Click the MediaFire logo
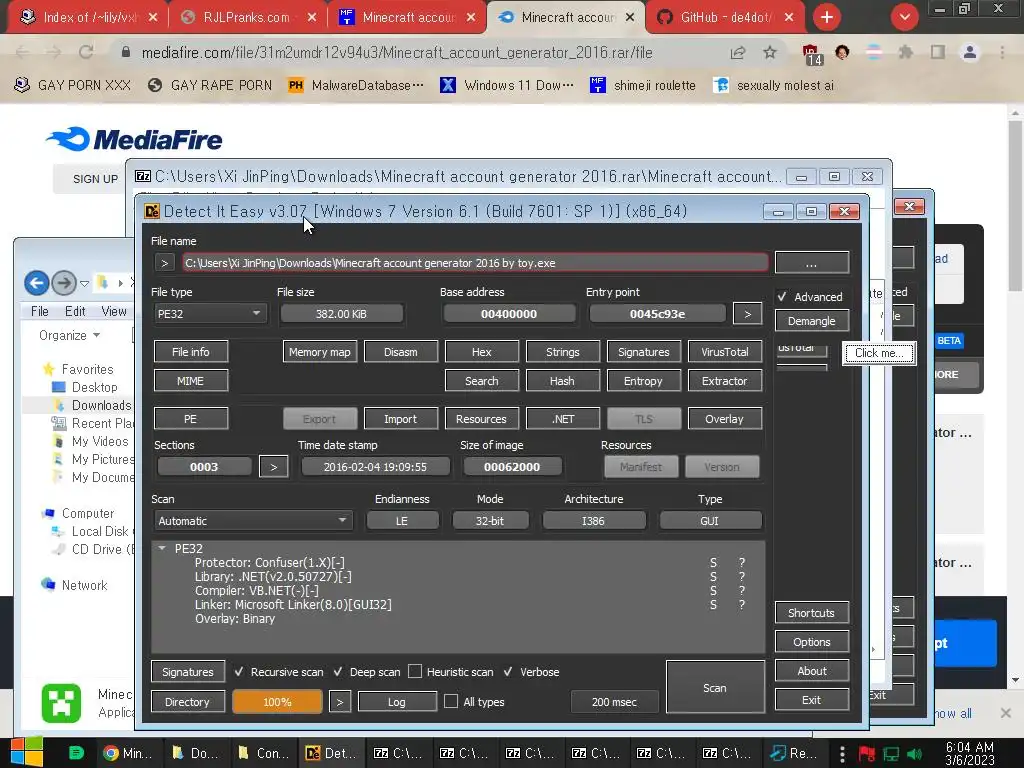The image size is (1024, 768). point(134,139)
